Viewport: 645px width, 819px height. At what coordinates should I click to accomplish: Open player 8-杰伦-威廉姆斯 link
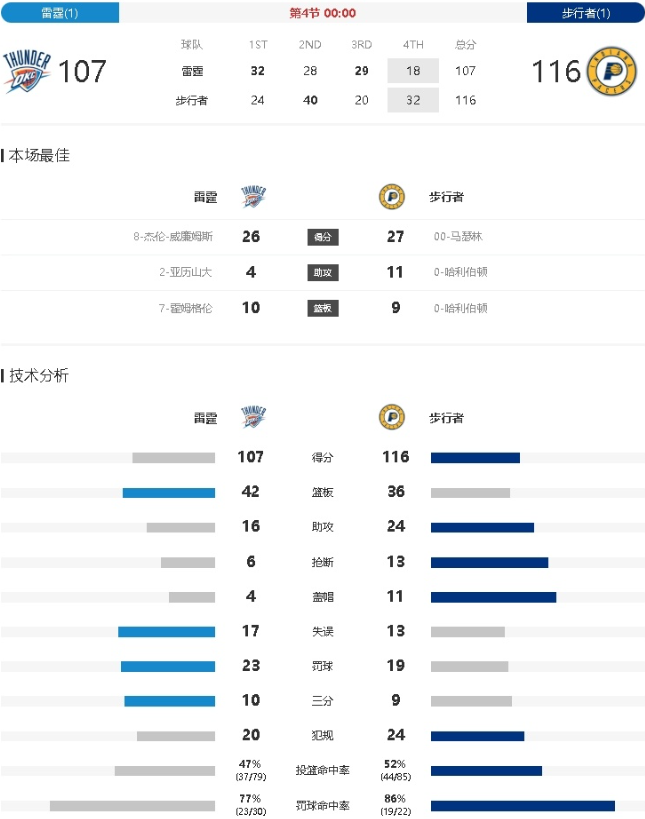pos(173,237)
